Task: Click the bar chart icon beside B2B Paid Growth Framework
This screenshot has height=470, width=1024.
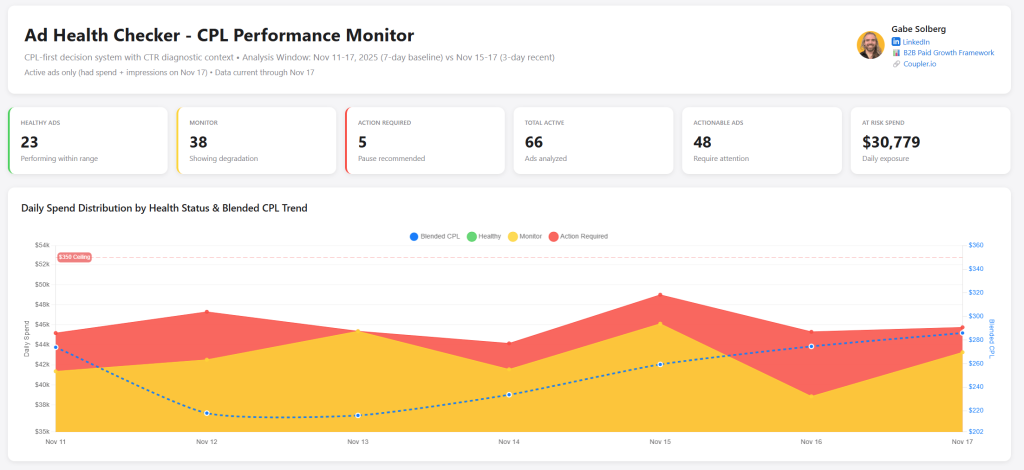Action: 896,53
